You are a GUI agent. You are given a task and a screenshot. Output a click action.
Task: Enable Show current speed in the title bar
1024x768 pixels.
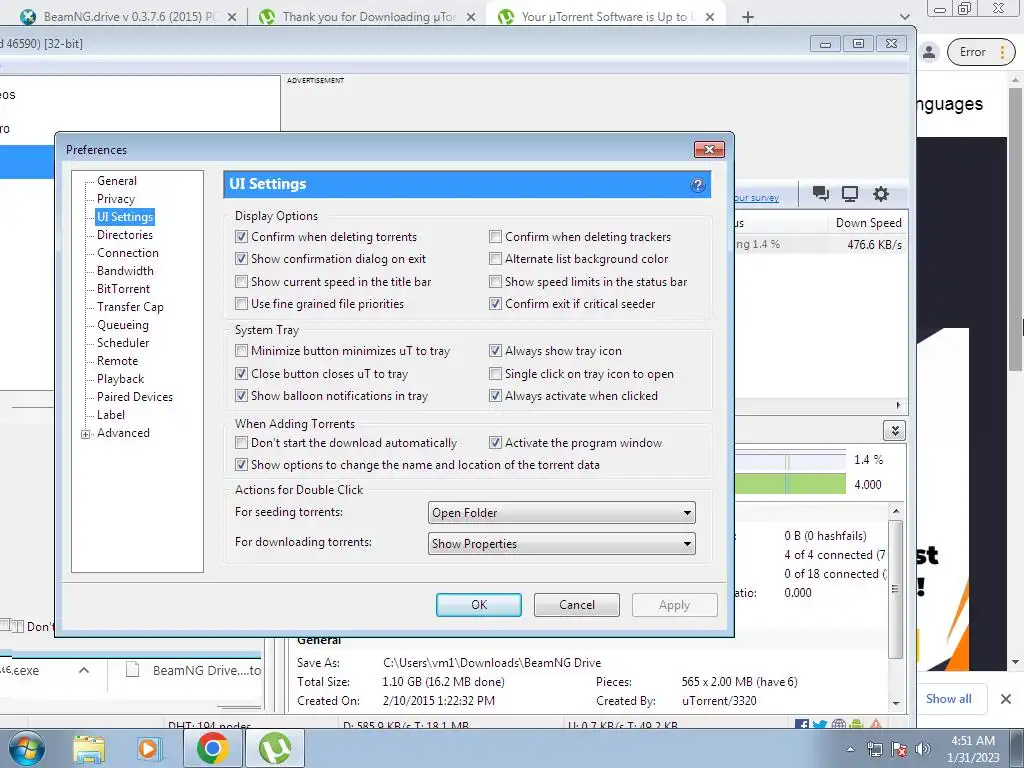[241, 281]
